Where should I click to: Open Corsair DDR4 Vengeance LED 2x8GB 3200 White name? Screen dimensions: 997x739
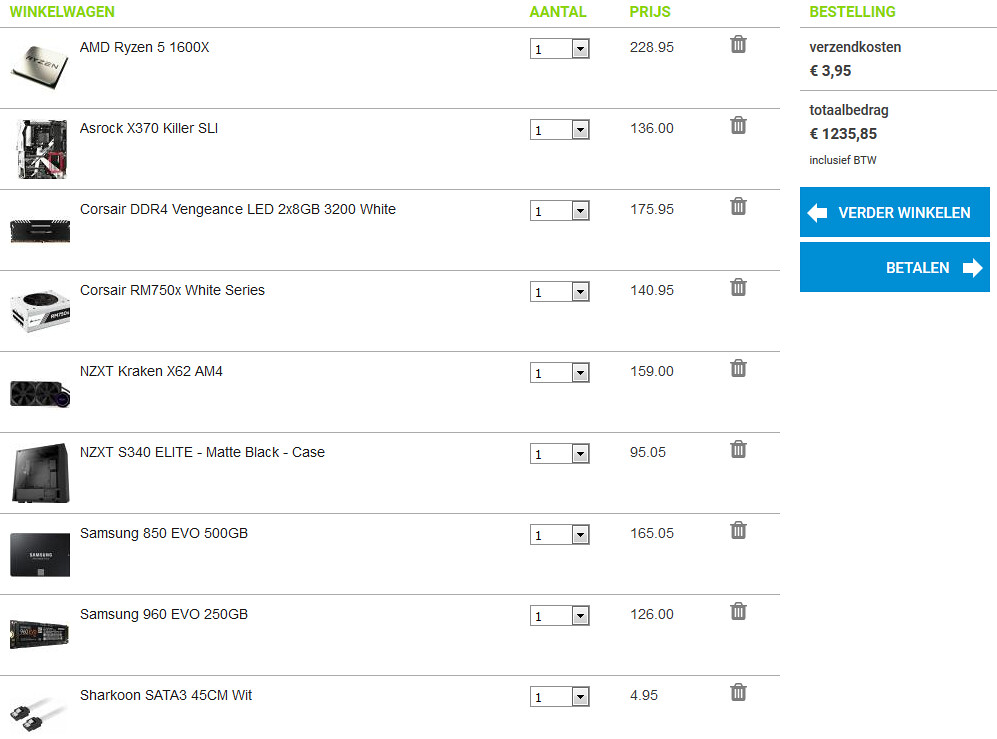[x=238, y=209]
